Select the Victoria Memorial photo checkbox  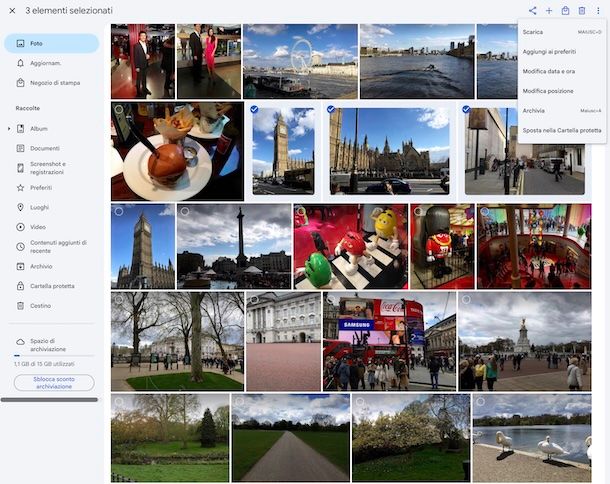[466, 300]
